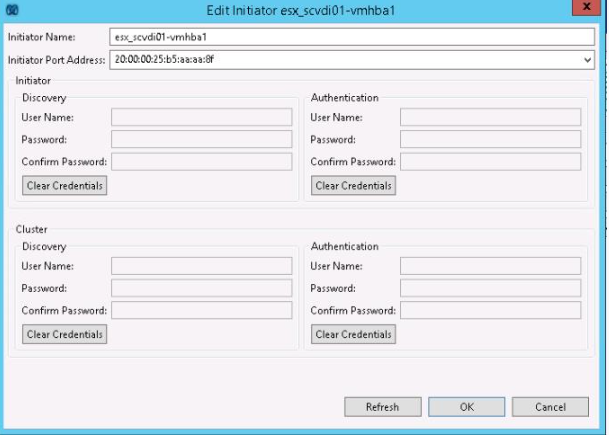Cancel editing the initiator
609x435 pixels.
[x=550, y=407]
